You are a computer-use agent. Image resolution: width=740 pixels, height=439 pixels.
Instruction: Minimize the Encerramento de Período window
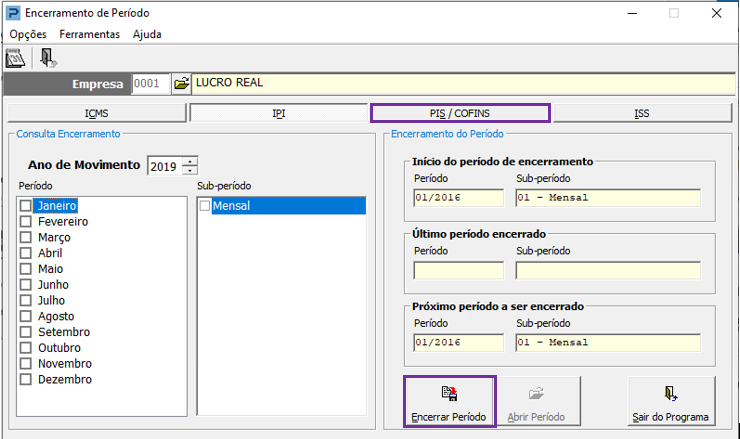632,13
